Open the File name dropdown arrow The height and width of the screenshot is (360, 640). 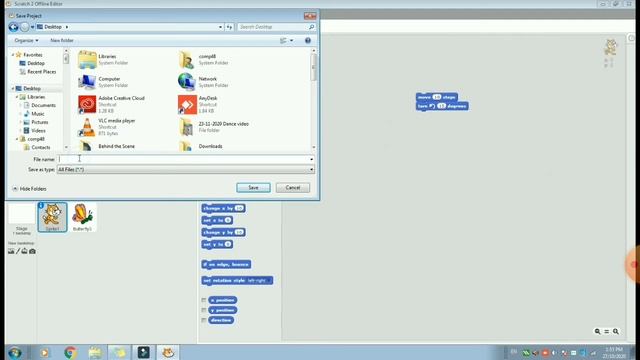pos(311,159)
